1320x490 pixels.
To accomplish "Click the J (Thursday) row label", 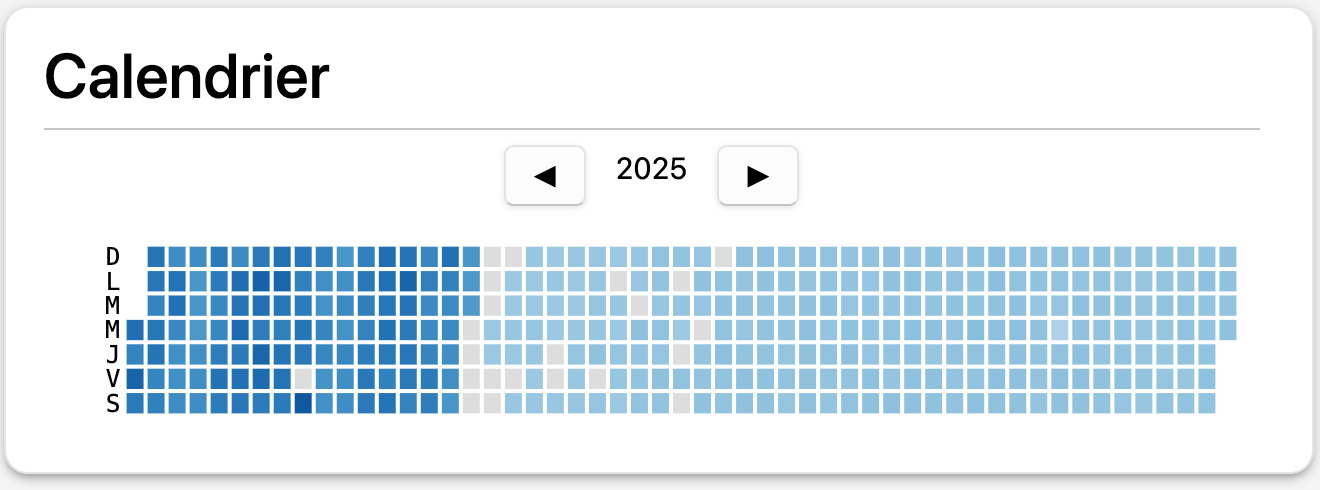I will [113, 354].
